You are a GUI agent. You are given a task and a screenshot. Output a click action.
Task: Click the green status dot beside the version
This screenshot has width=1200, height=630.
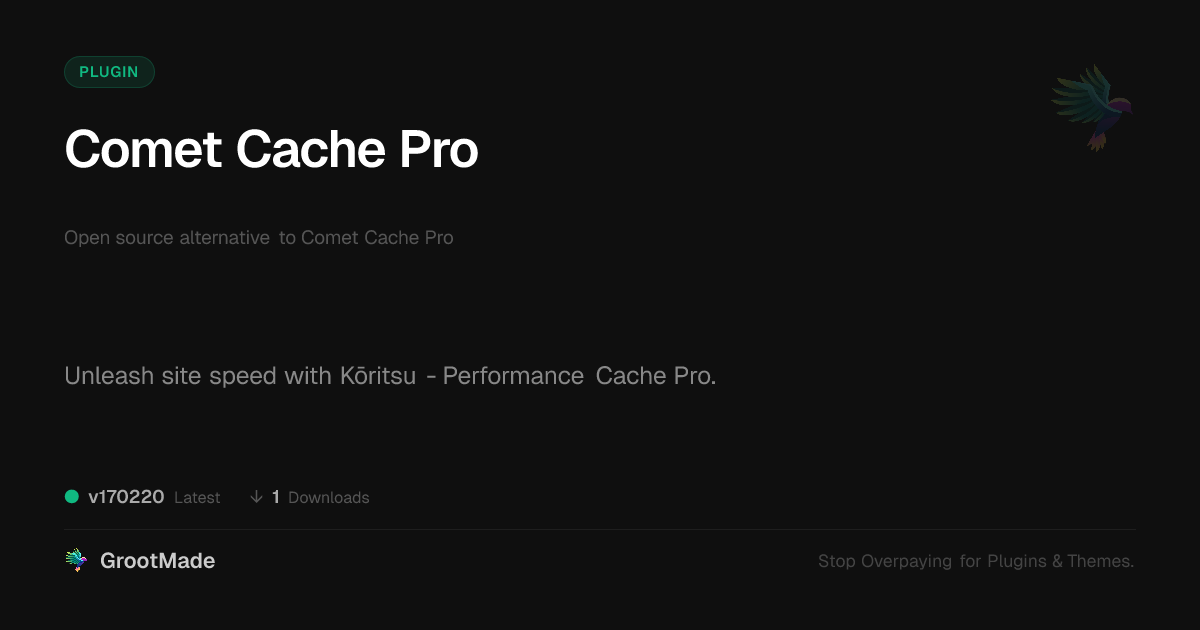click(x=72, y=497)
